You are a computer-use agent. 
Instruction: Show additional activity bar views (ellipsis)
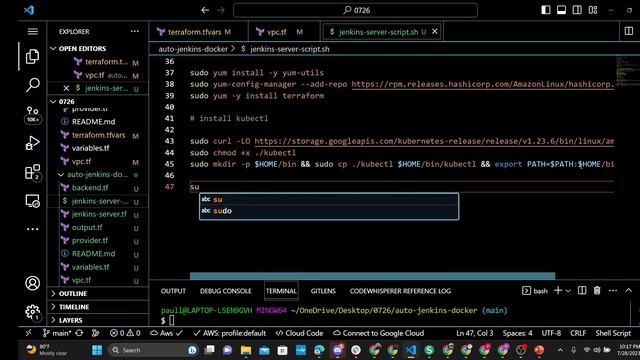pyautogui.click(x=32, y=229)
